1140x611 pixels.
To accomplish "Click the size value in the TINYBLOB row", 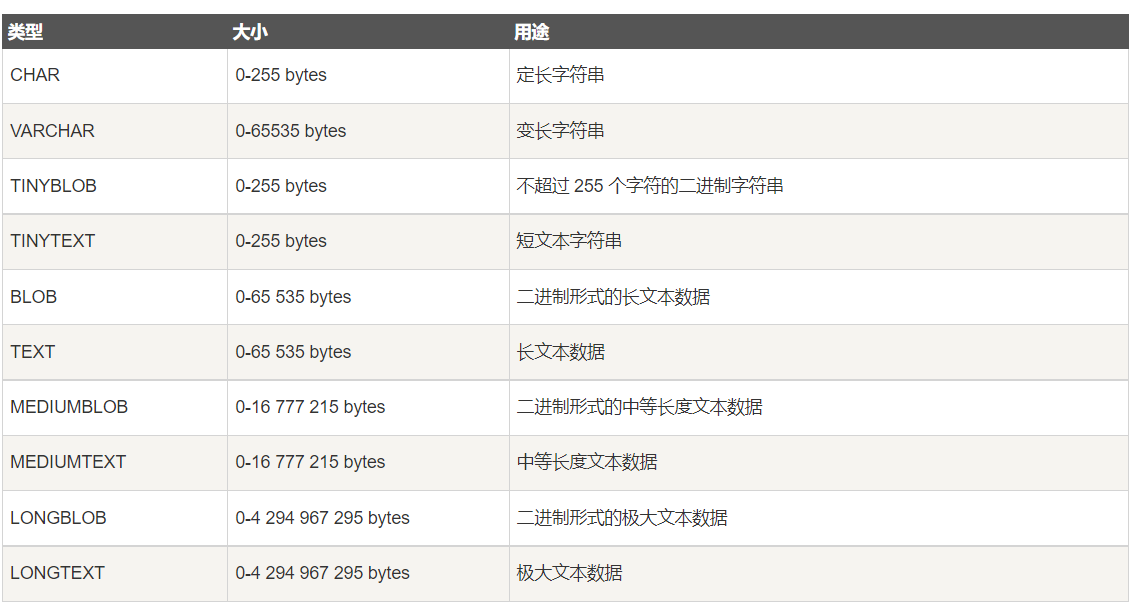I will pos(281,186).
